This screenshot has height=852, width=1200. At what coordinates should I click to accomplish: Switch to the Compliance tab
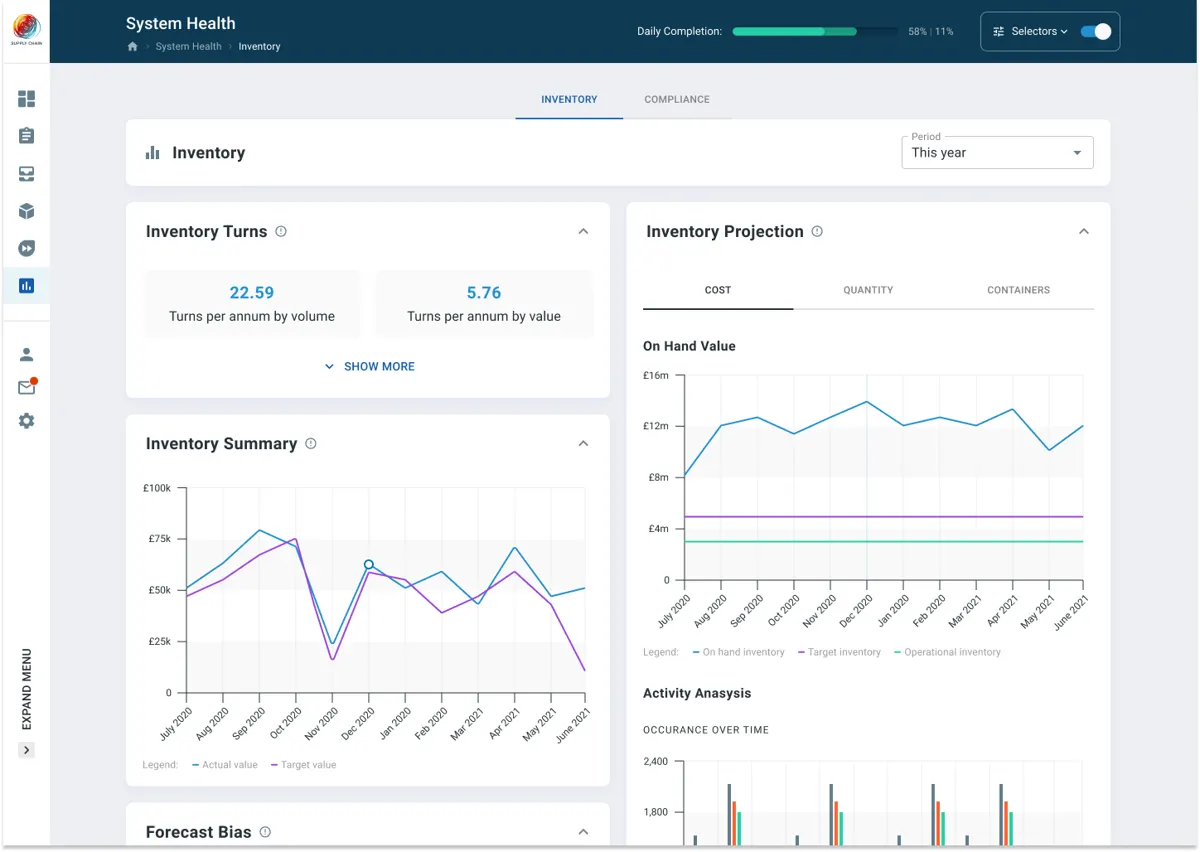tap(677, 100)
